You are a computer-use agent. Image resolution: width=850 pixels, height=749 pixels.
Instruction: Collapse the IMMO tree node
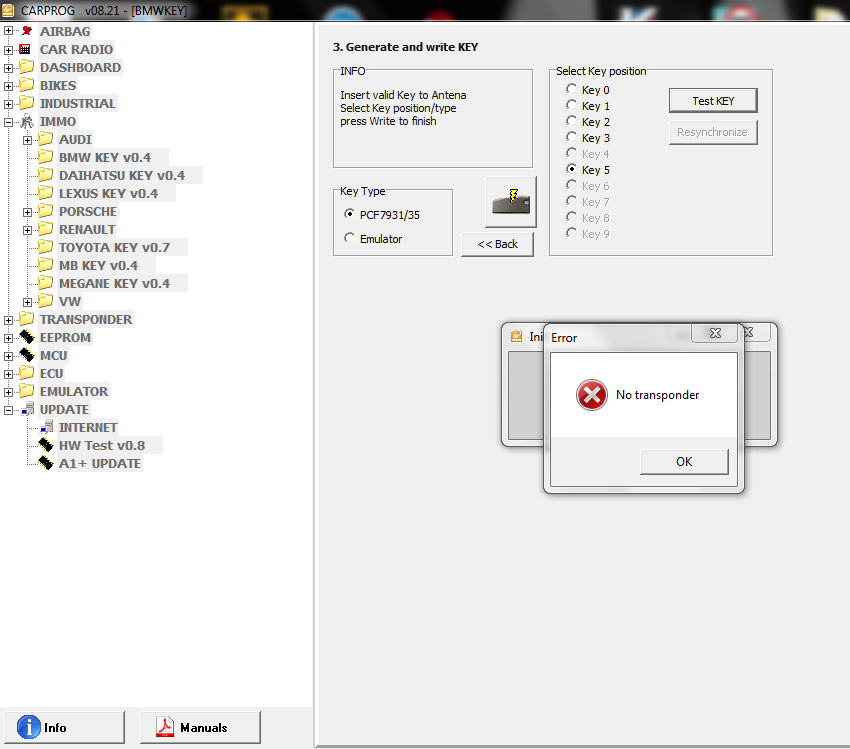pos(8,122)
